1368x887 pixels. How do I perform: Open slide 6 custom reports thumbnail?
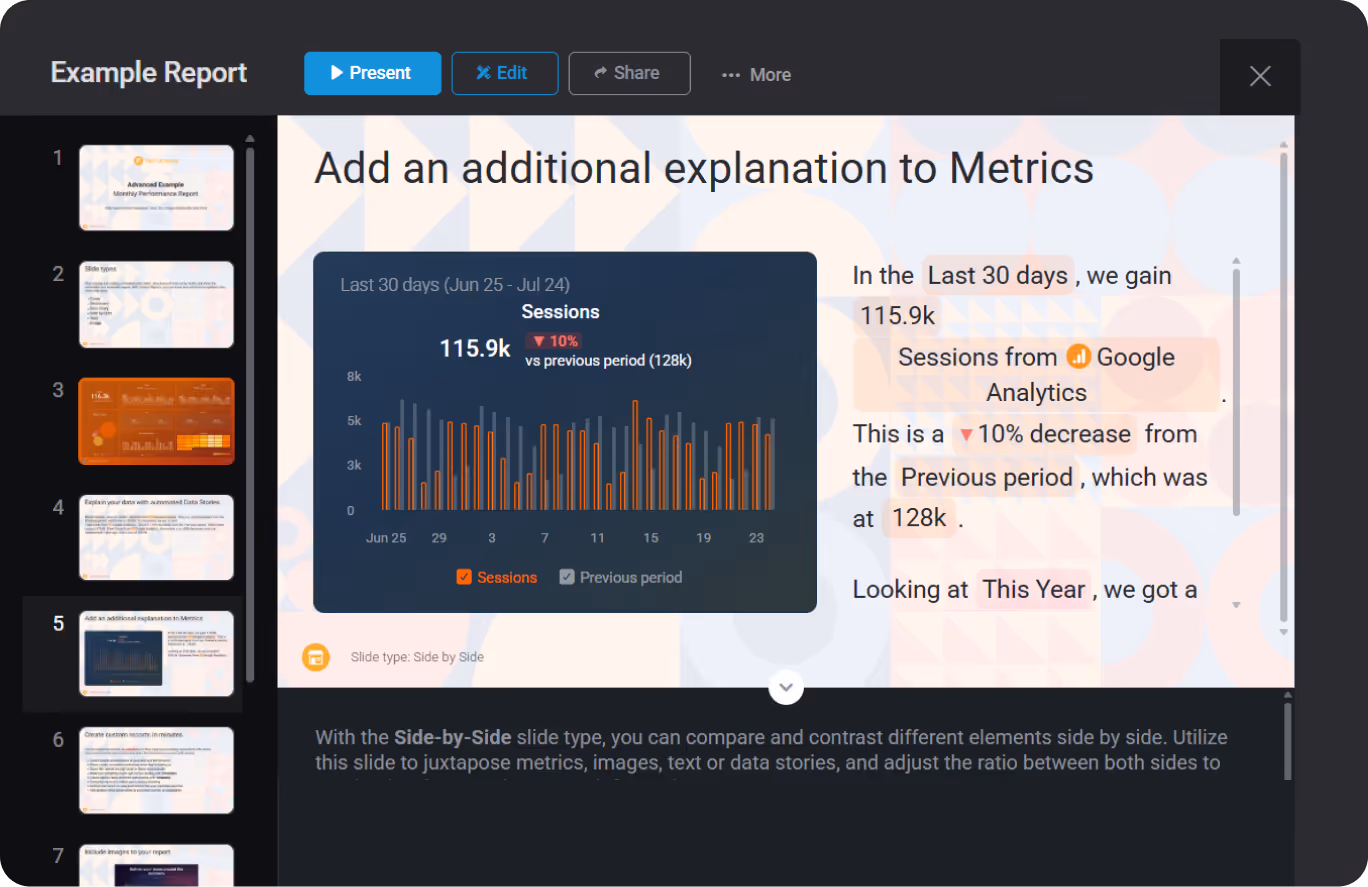[156, 770]
